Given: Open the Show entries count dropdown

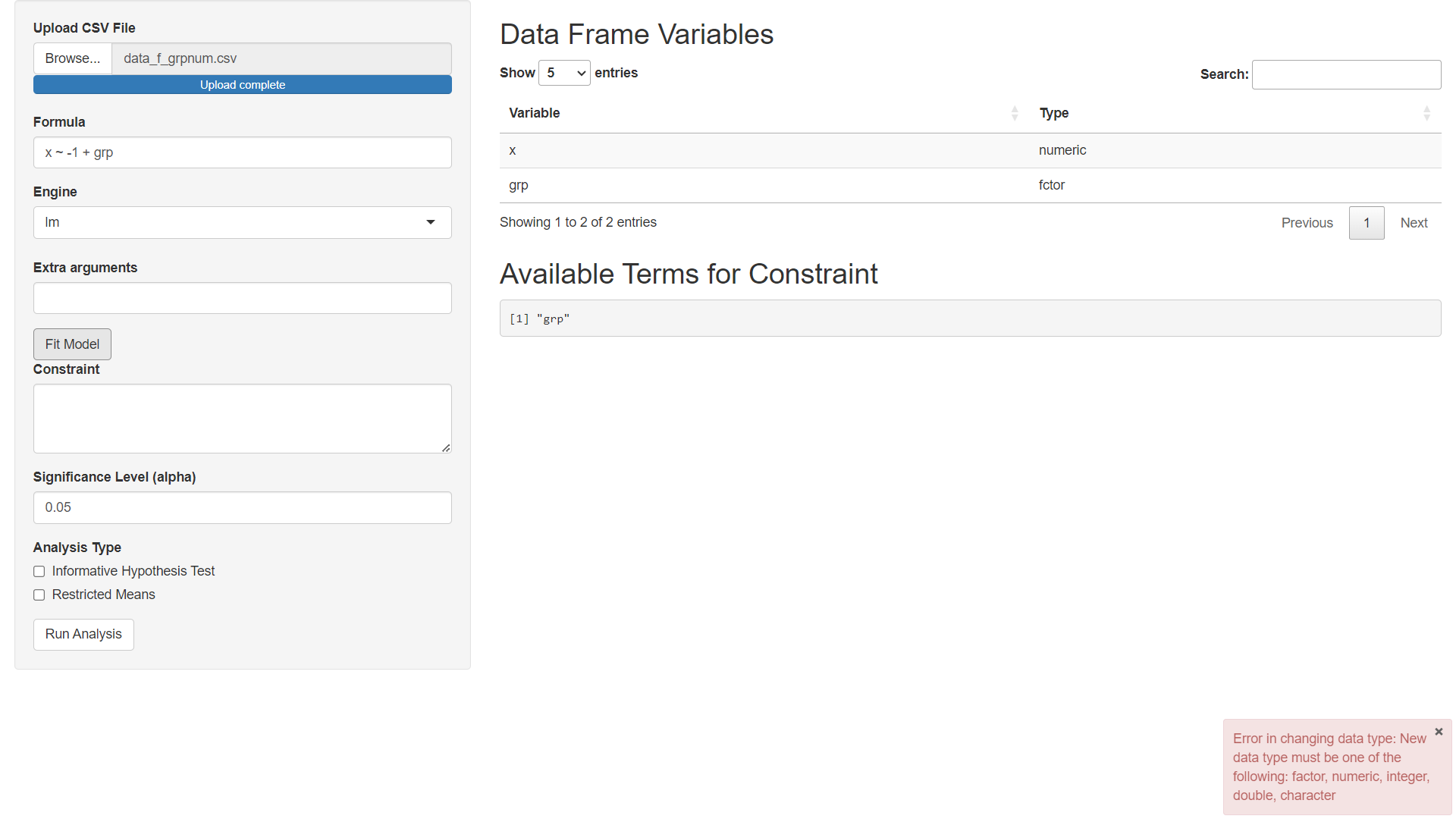Looking at the screenshot, I should [x=564, y=73].
